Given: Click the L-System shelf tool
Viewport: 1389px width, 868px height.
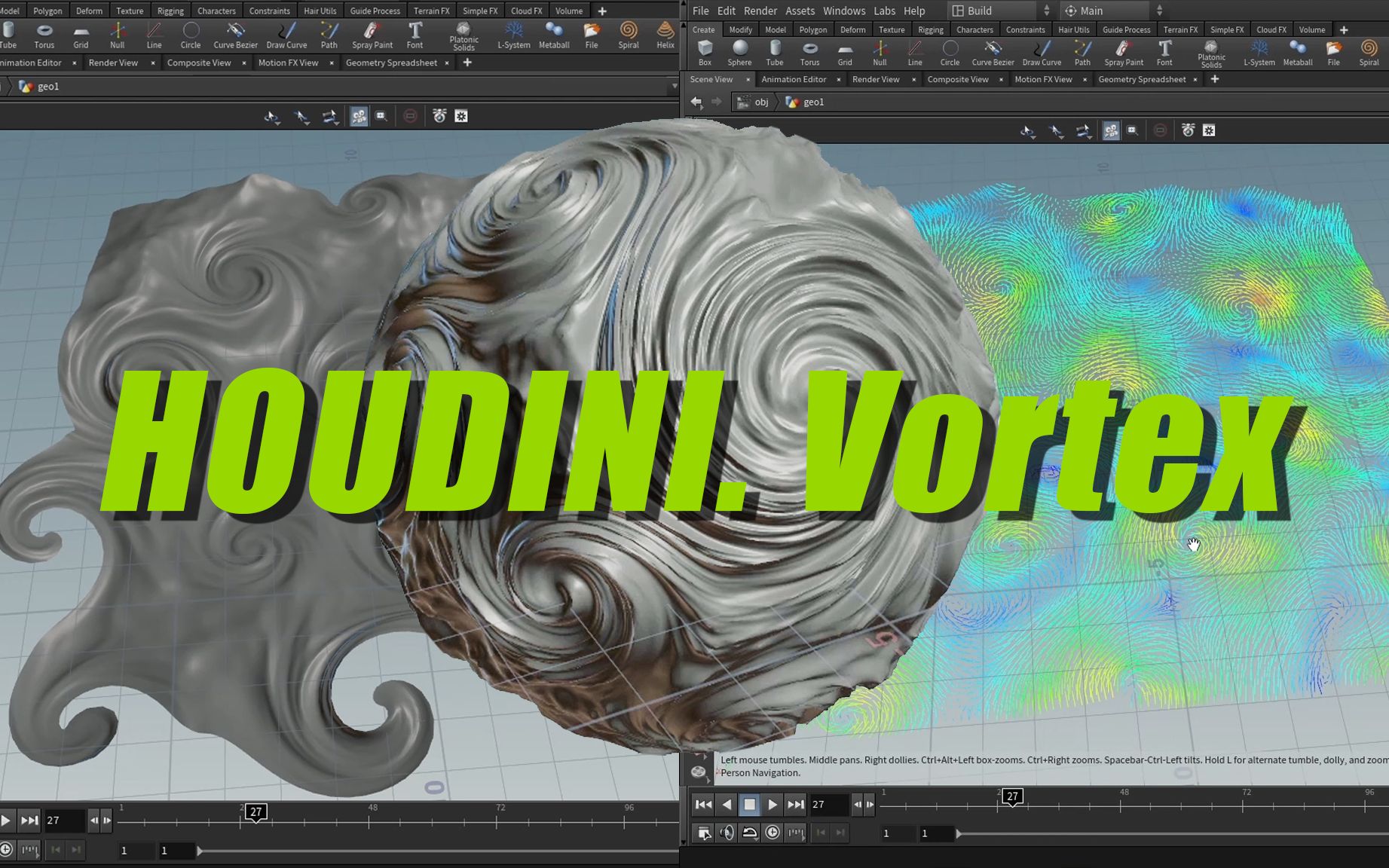Looking at the screenshot, I should coord(1259,53).
